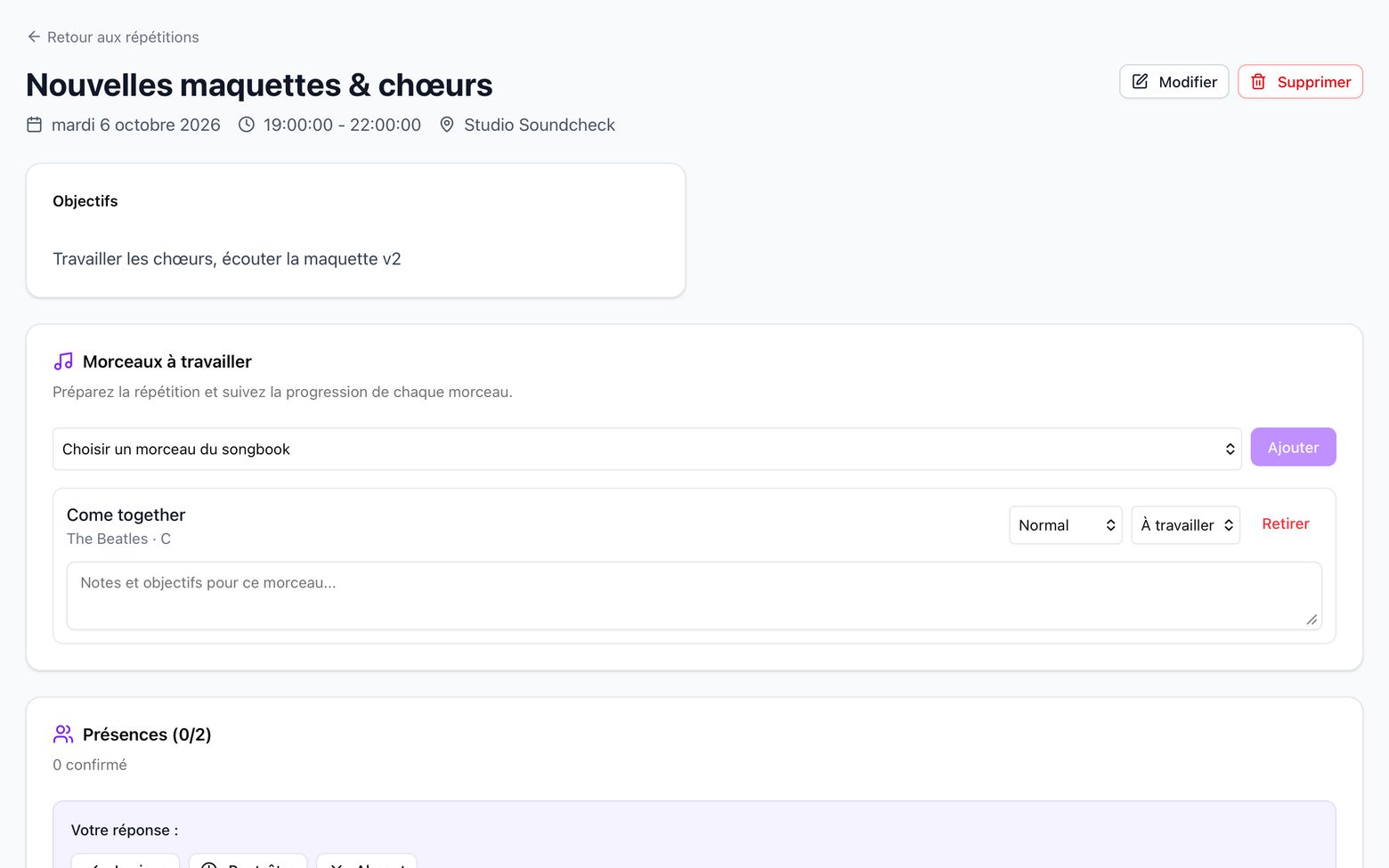Click the date mardi 6 octobre 2026
This screenshot has height=868, width=1389.
136,125
